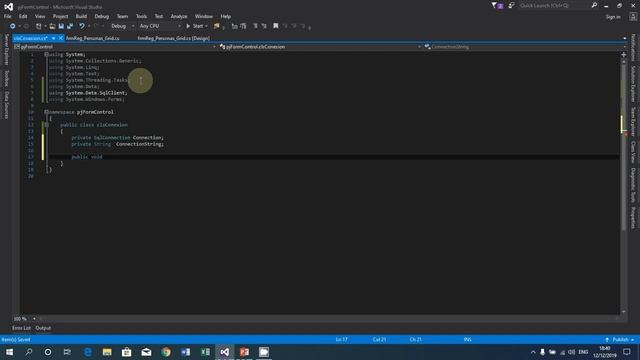Screen dimensions: 640x360
Task: Open the active files list arrow at tab strip end
Action: click(624, 38)
